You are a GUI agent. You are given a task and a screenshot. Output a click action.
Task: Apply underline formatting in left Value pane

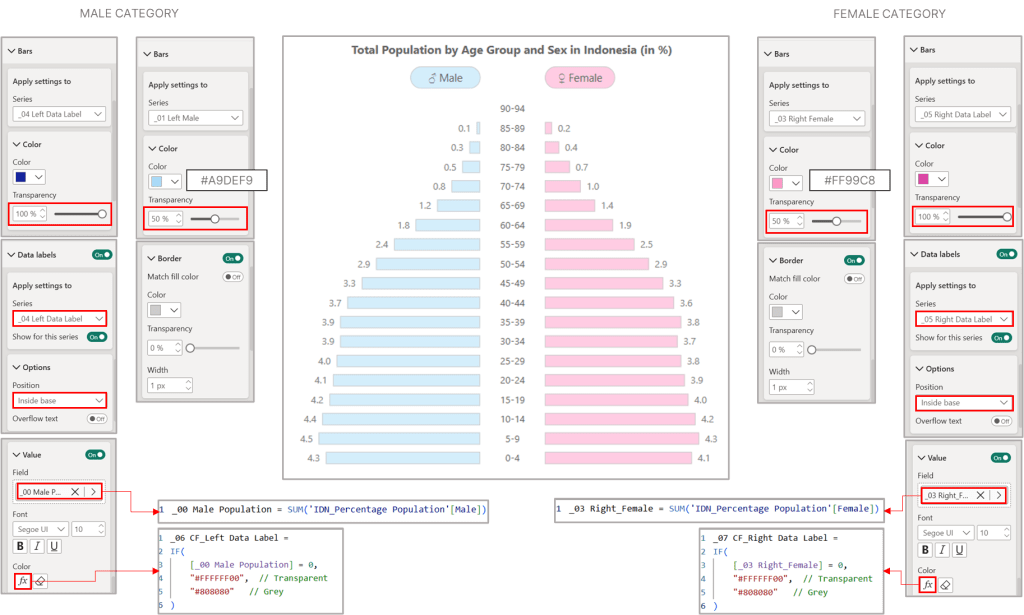pos(53,546)
